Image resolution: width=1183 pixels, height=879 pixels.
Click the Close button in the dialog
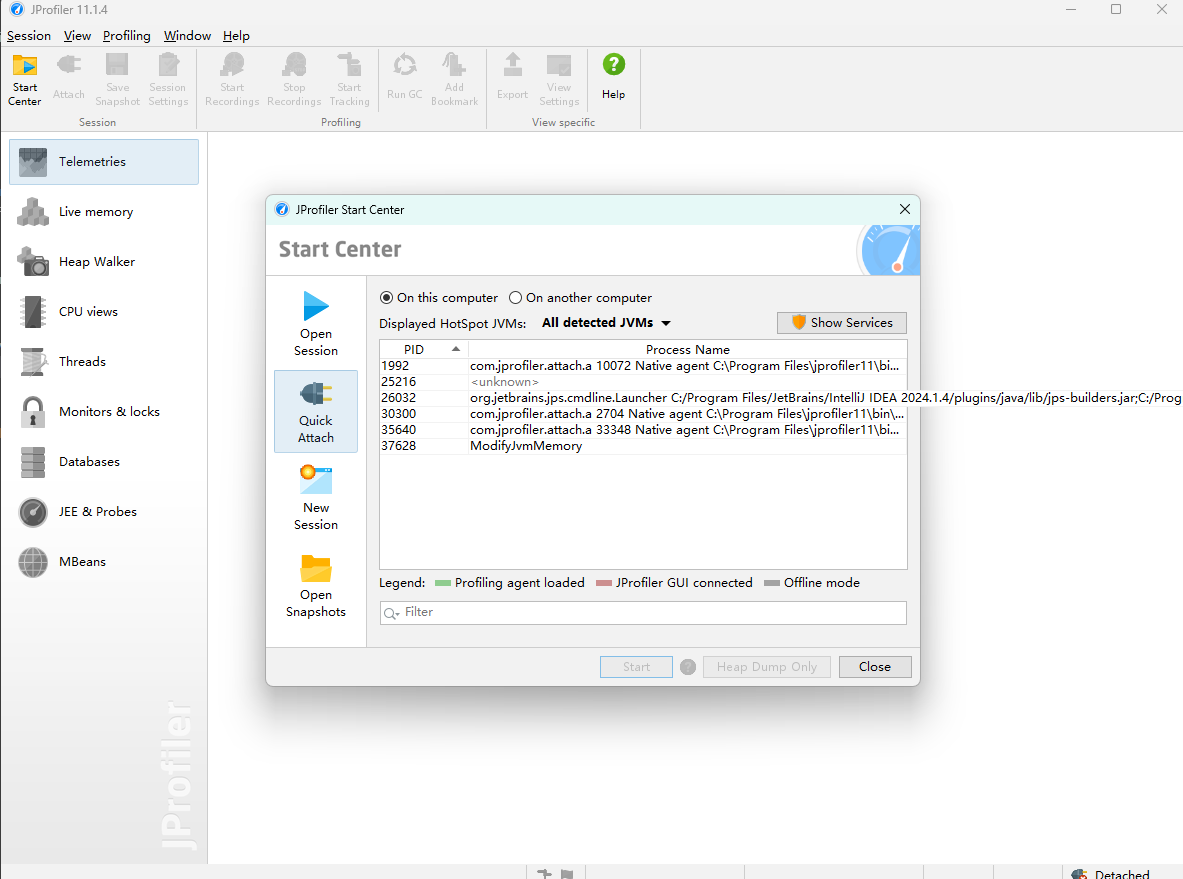874,667
